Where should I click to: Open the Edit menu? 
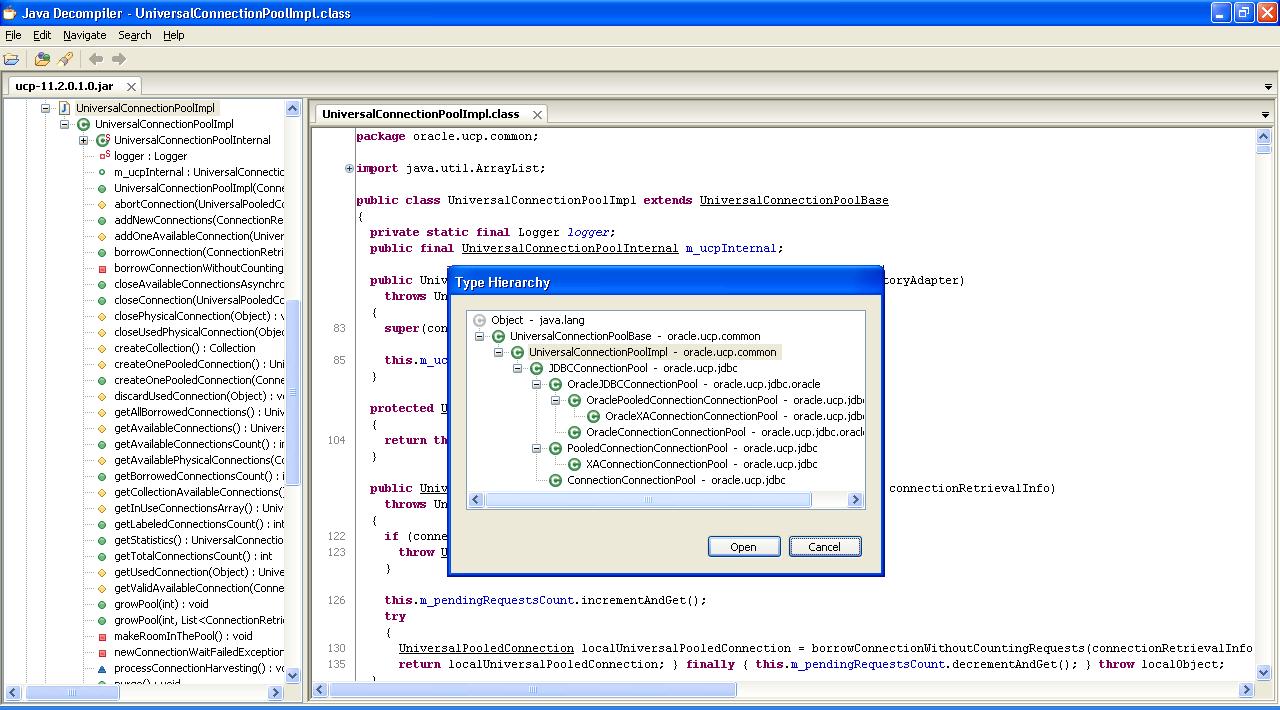(42, 35)
